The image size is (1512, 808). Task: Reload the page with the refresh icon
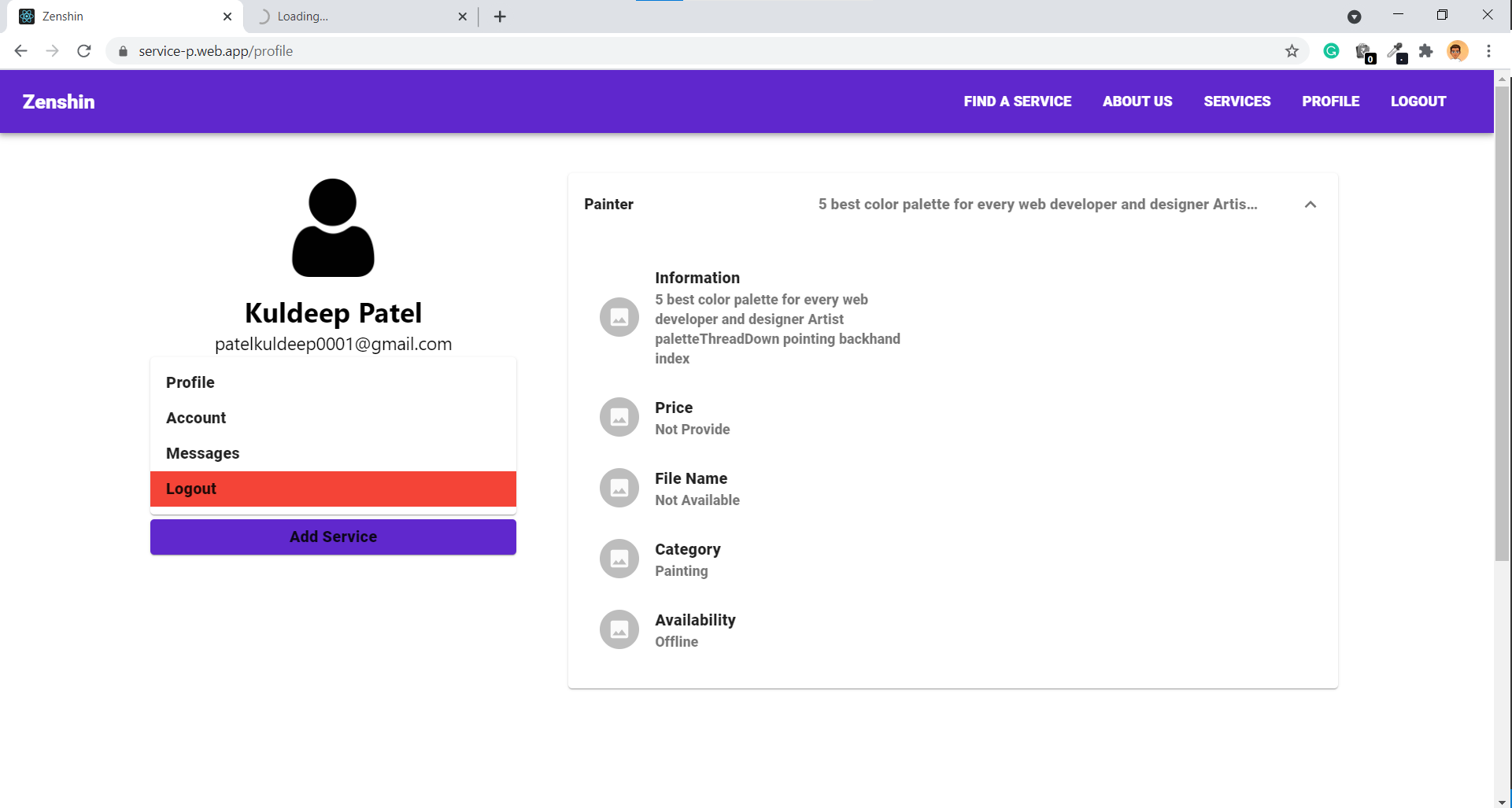[x=84, y=51]
